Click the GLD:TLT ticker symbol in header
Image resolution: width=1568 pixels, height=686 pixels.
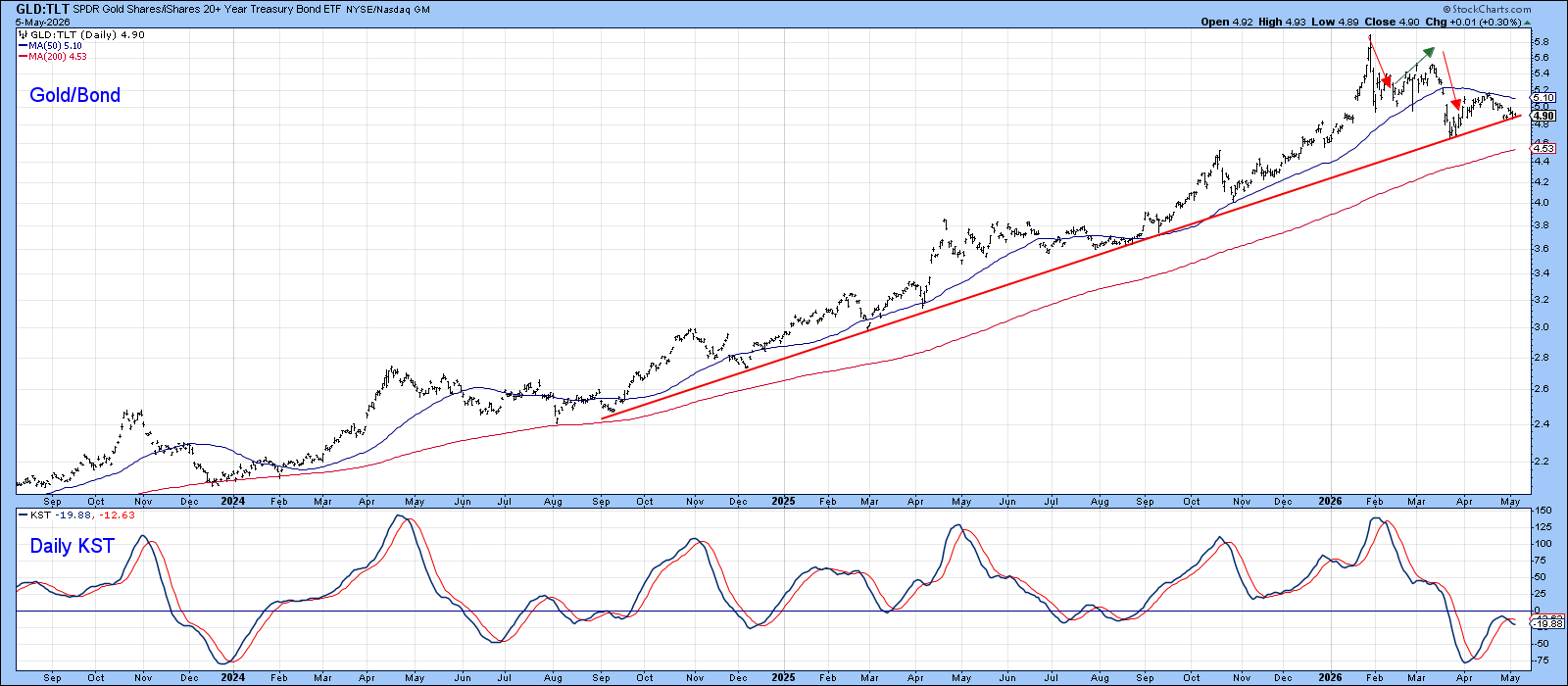pyautogui.click(x=42, y=9)
